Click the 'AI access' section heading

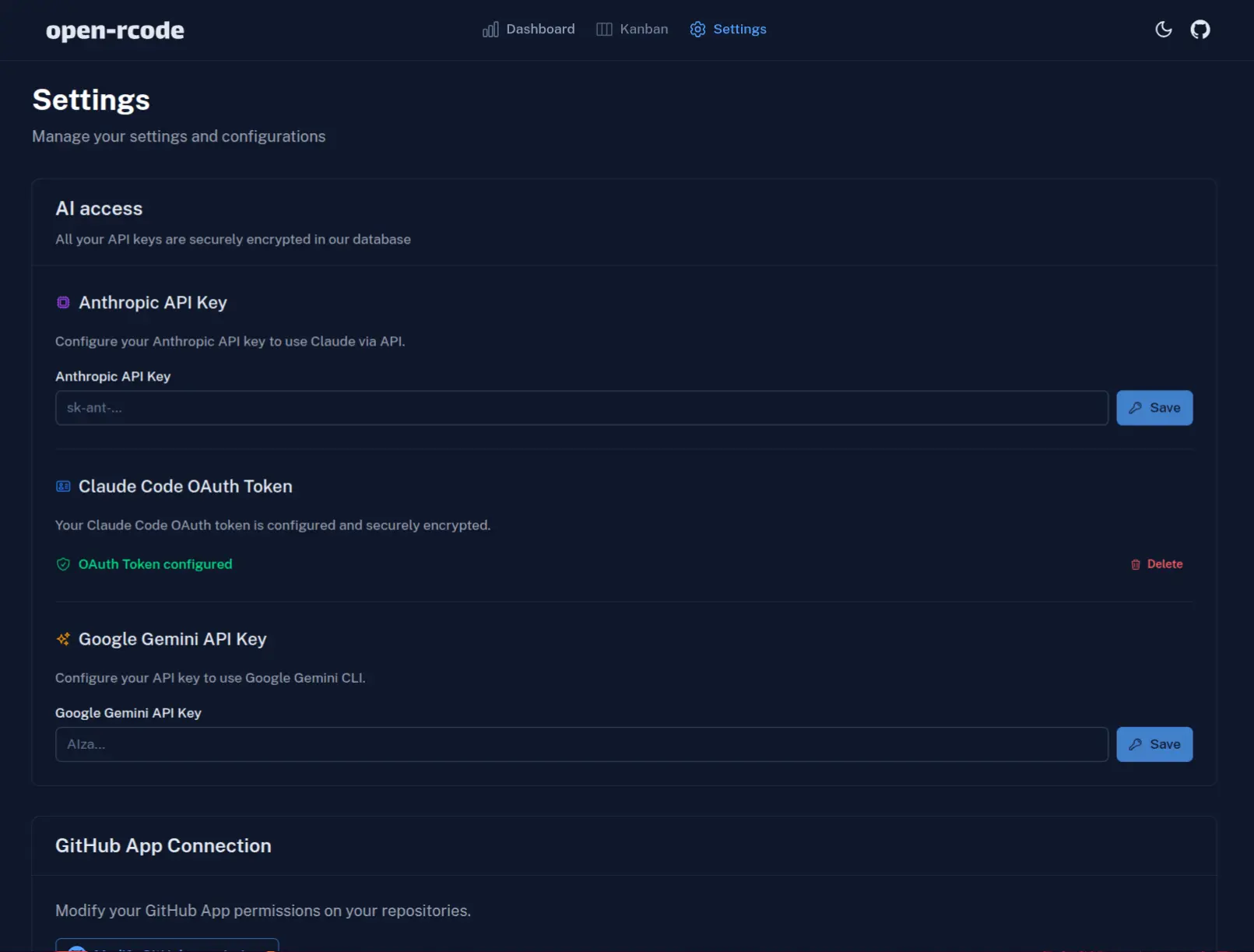tap(99, 209)
